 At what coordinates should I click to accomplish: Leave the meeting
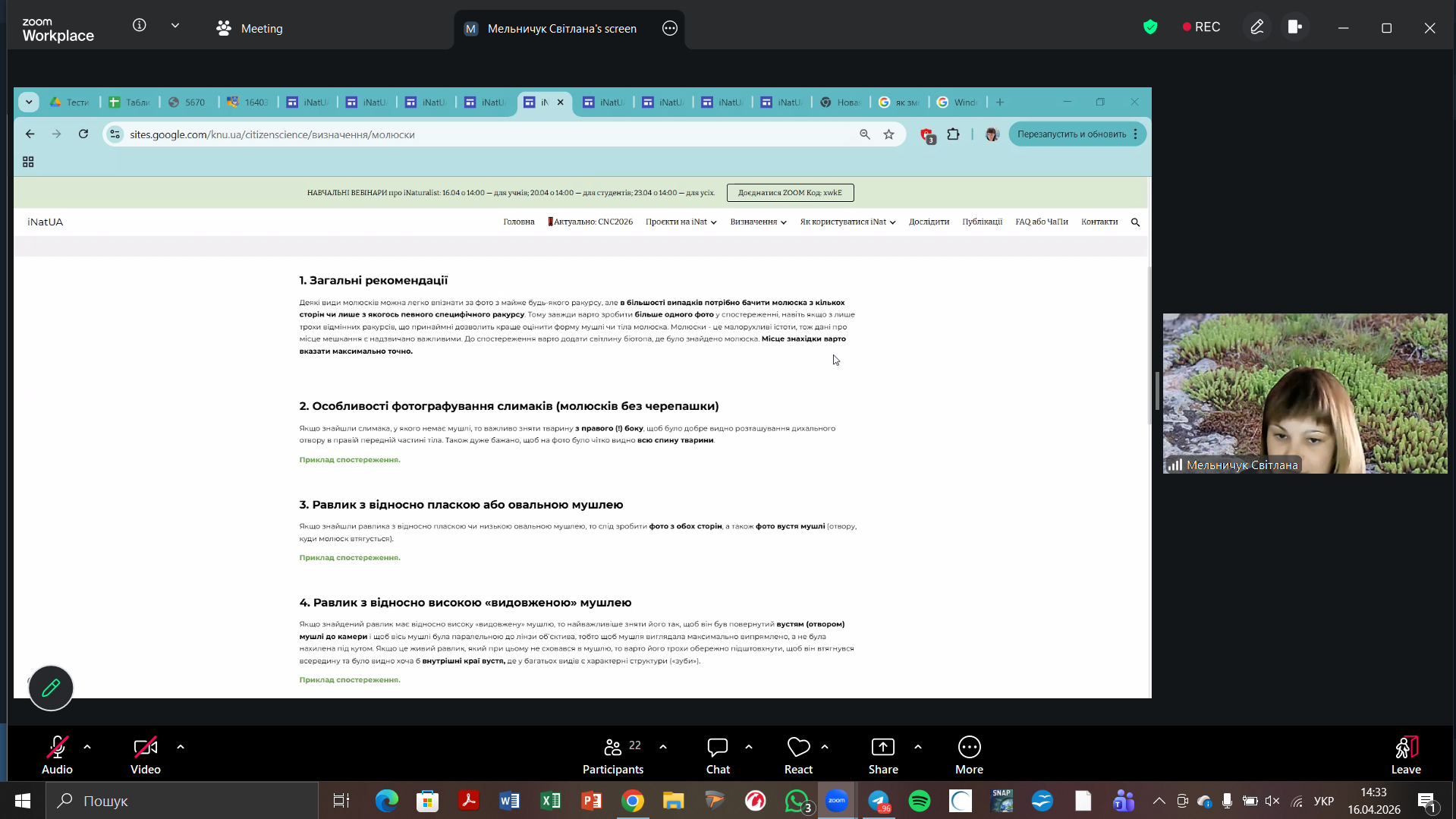click(x=1405, y=755)
